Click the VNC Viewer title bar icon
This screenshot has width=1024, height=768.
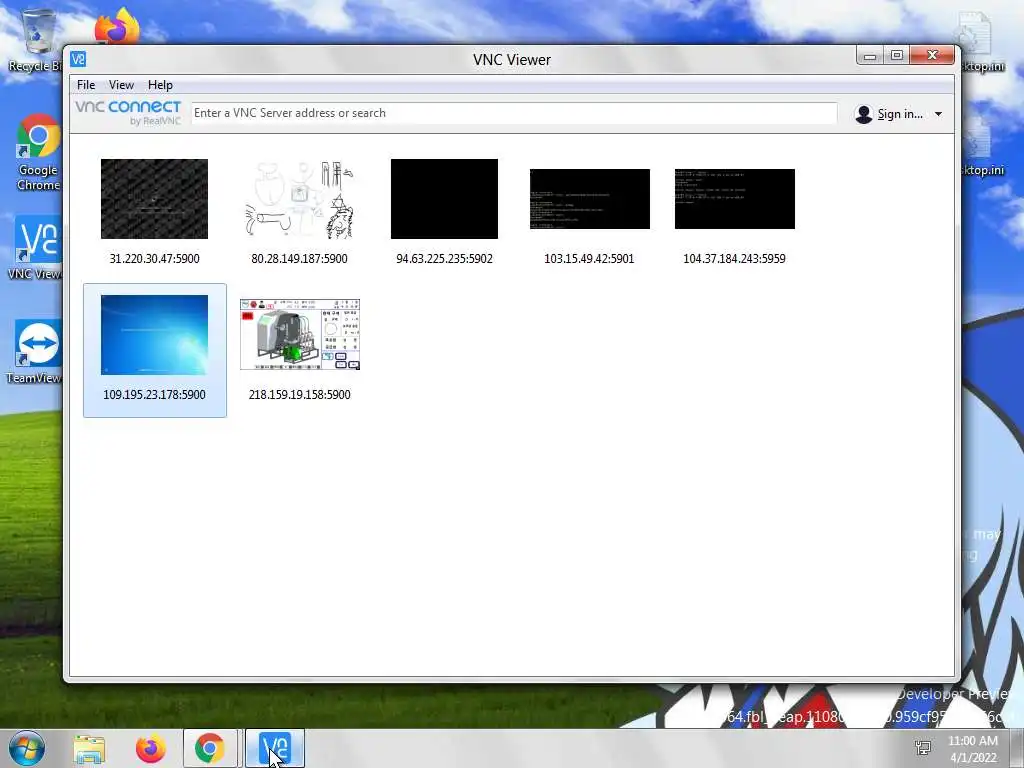click(78, 59)
